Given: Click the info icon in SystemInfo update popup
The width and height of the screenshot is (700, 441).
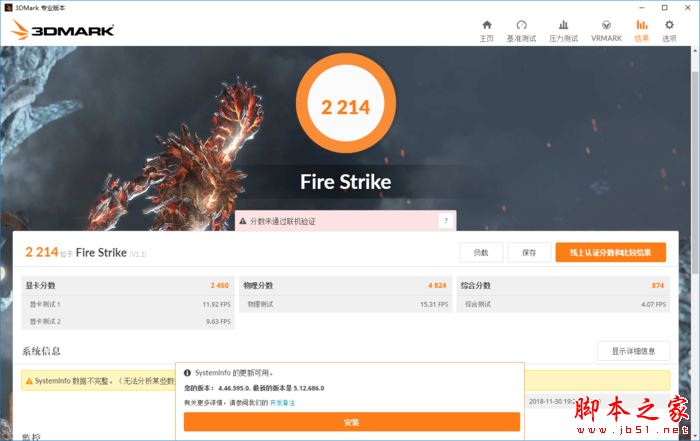Looking at the screenshot, I should click(188, 373).
